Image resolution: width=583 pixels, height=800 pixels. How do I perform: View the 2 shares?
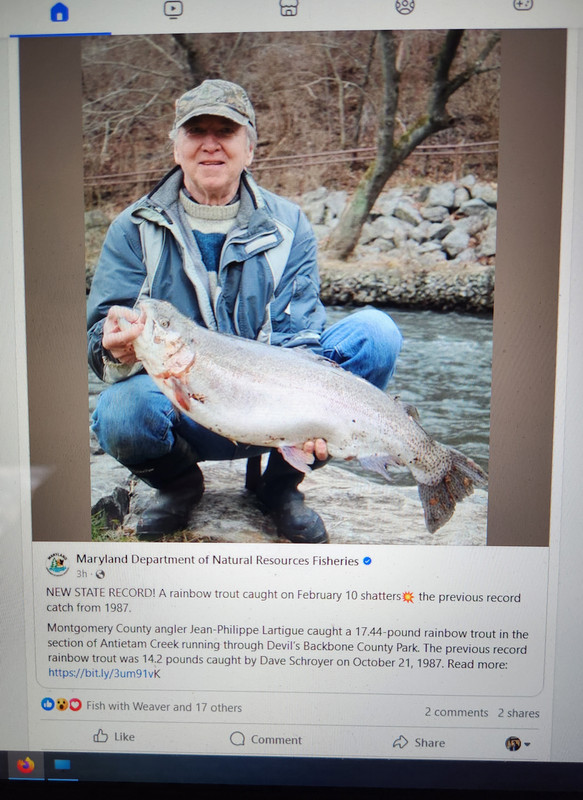518,713
